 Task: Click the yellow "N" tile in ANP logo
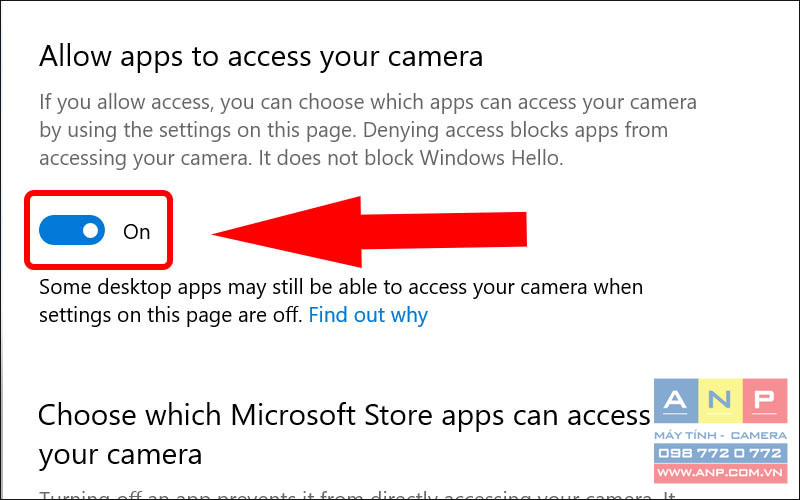[x=720, y=401]
